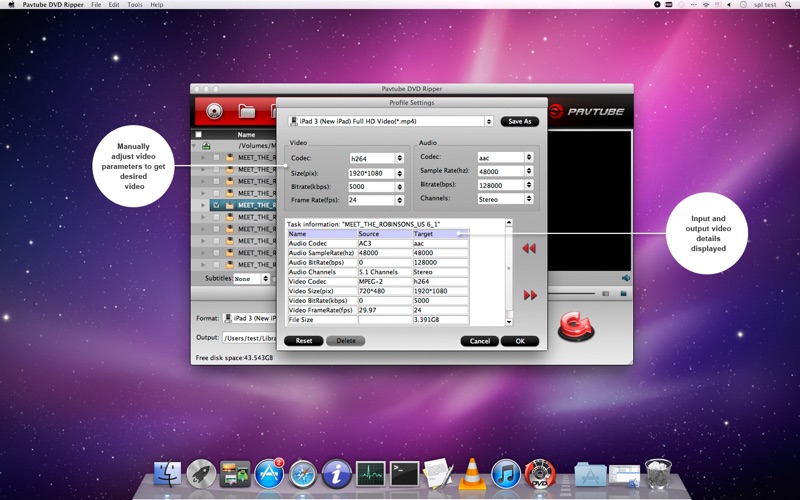Click the red rewind double-arrow icon
The height and width of the screenshot is (500, 800).
[529, 248]
